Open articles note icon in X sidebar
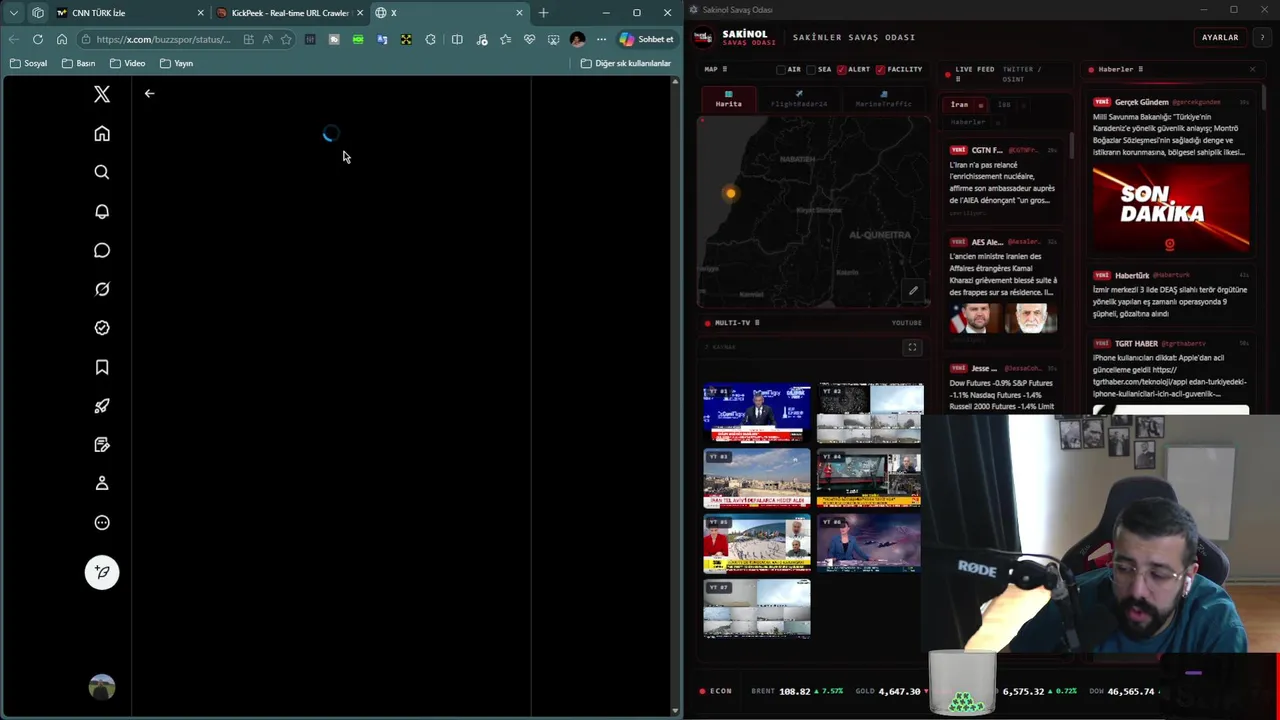 [x=102, y=445]
